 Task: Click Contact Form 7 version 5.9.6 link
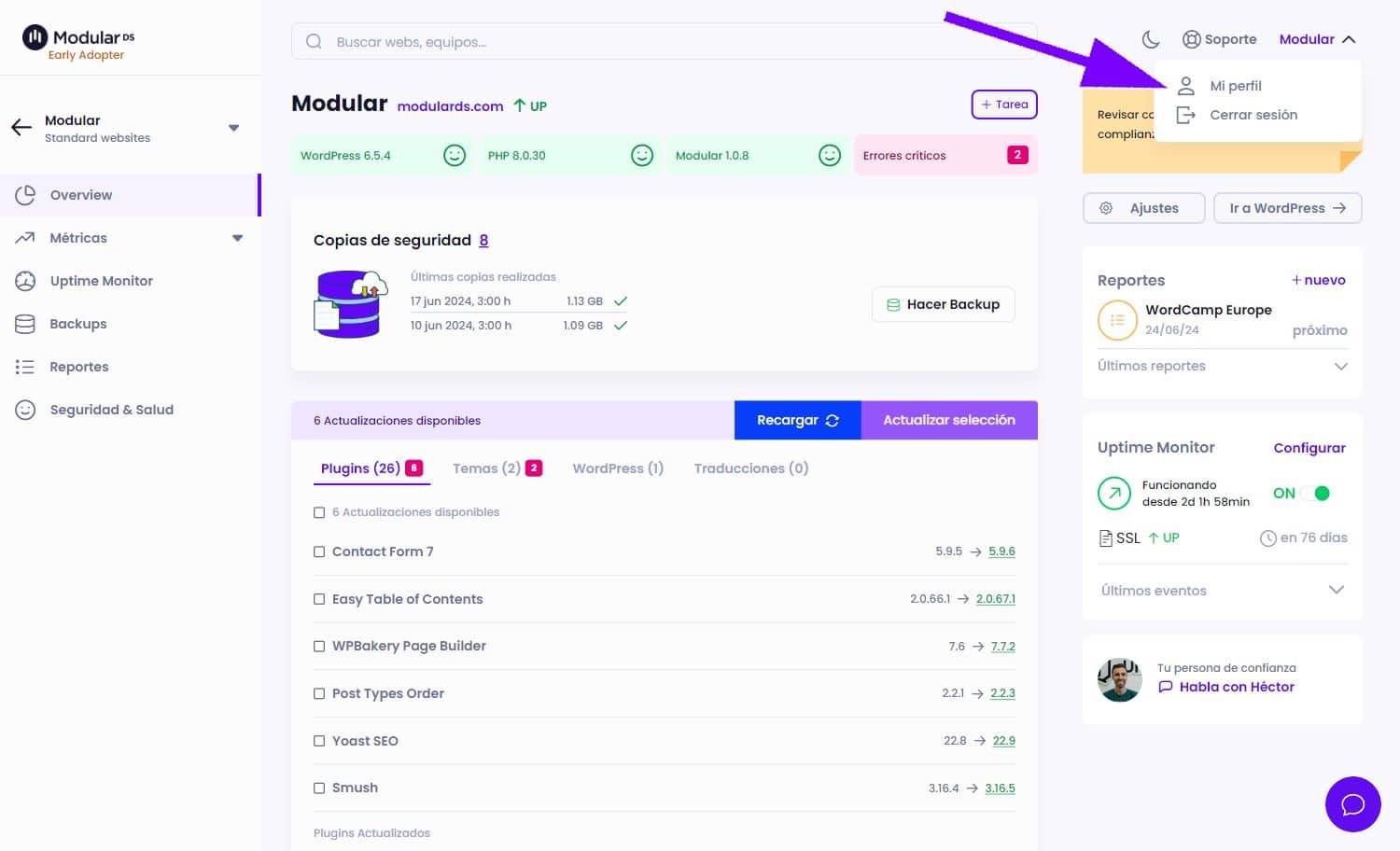[x=1001, y=551]
